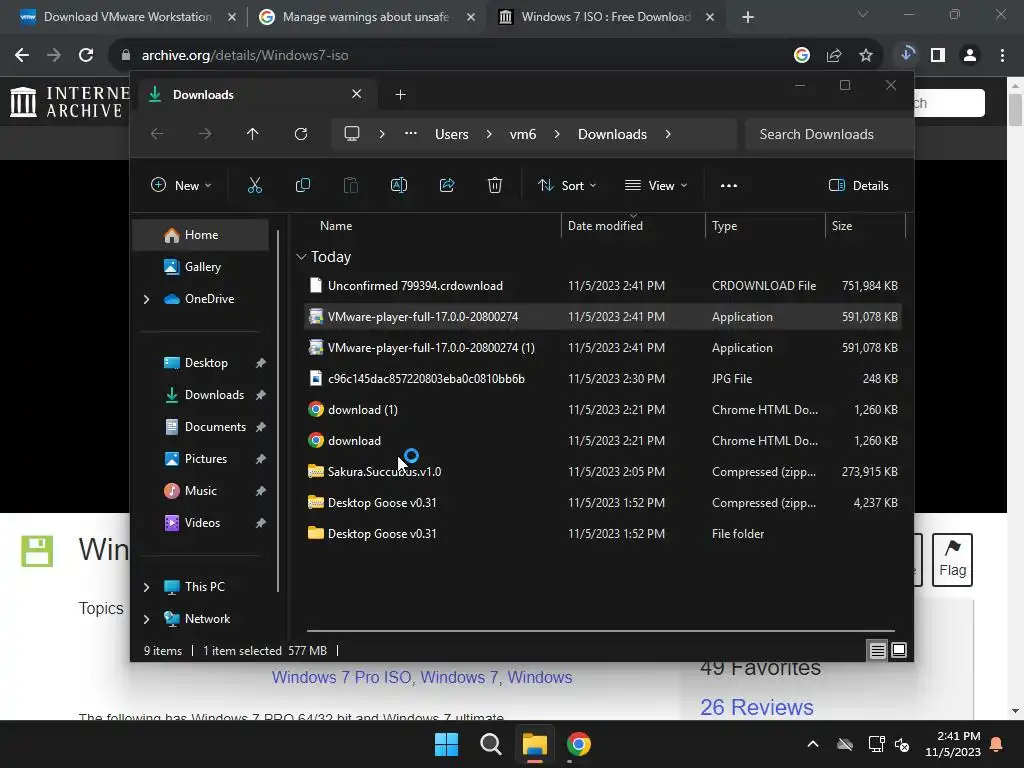The width and height of the screenshot is (1024, 768).
Task: Click the Cut scissors icon in Explorer toolbar
Action: point(255,185)
